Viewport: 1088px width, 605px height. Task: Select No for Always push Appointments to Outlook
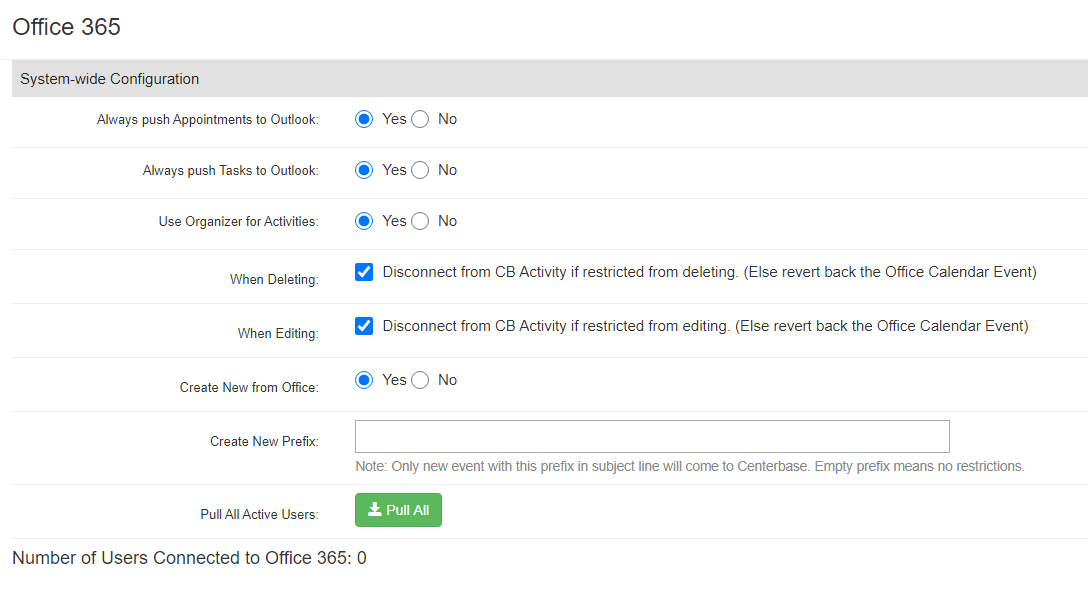tap(420, 119)
